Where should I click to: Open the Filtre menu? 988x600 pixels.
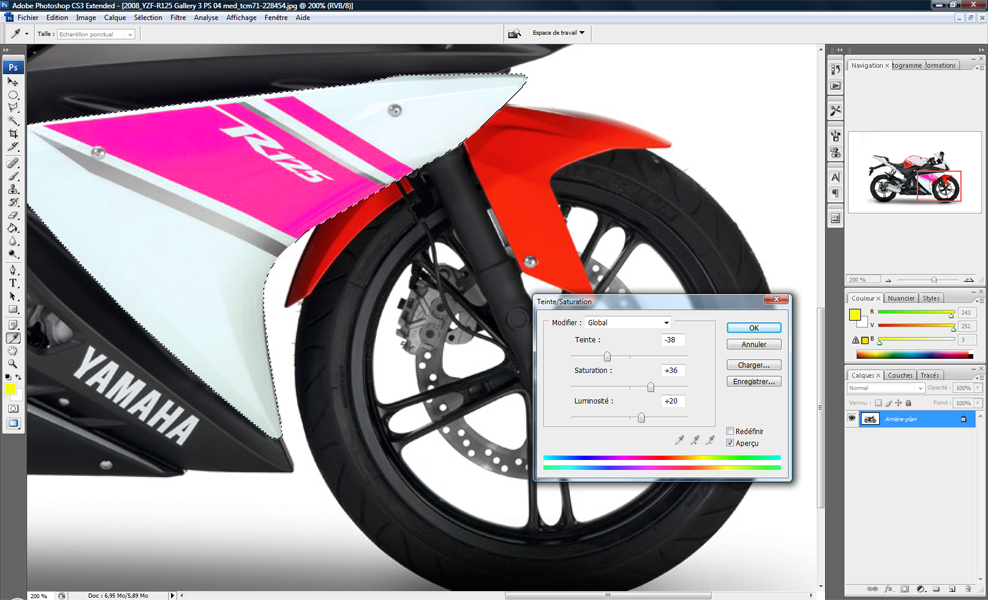(x=178, y=18)
